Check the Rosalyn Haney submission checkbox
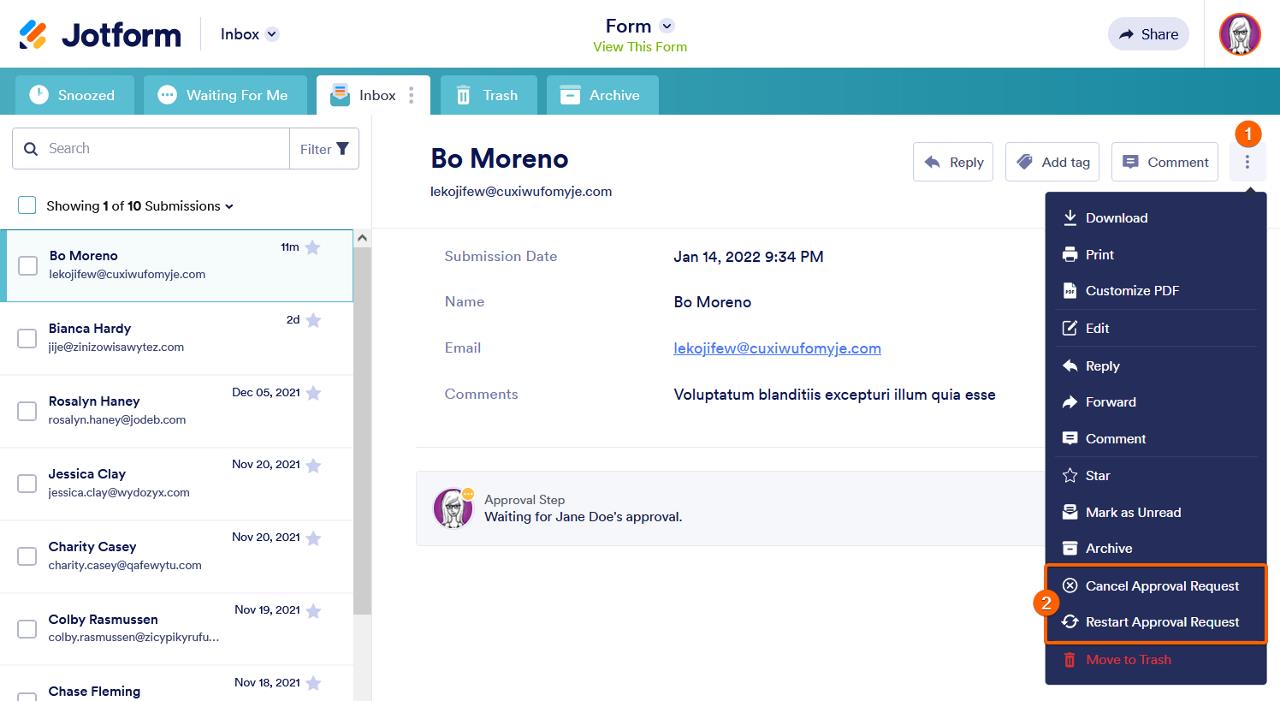The image size is (1280, 701). tap(28, 411)
